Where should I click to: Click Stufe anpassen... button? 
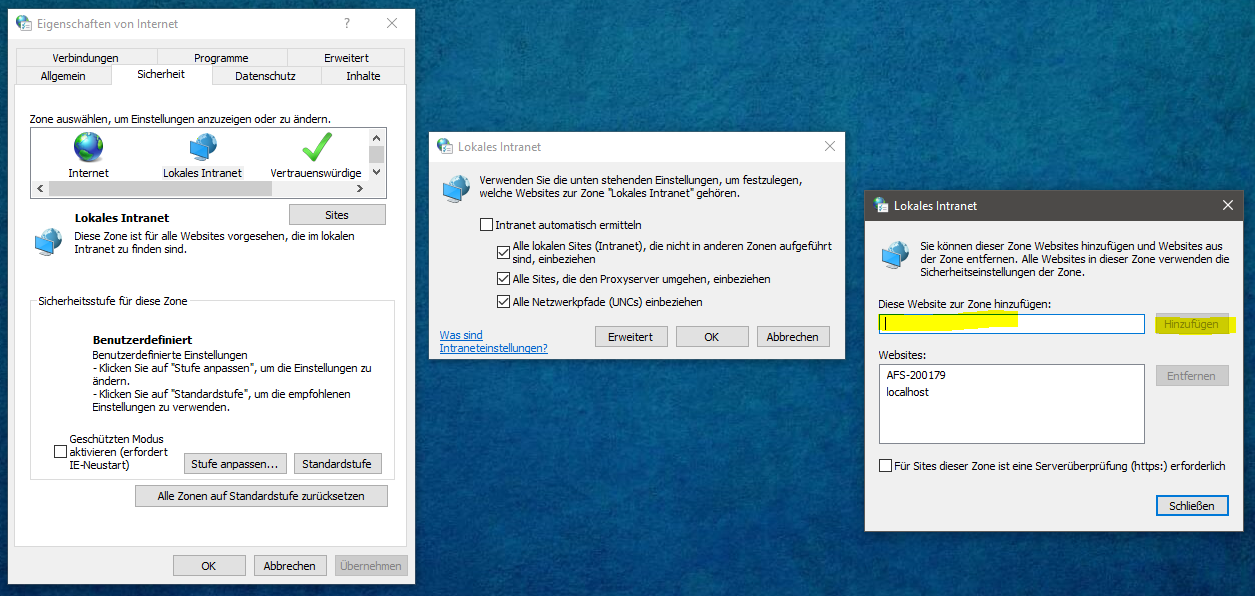236,464
